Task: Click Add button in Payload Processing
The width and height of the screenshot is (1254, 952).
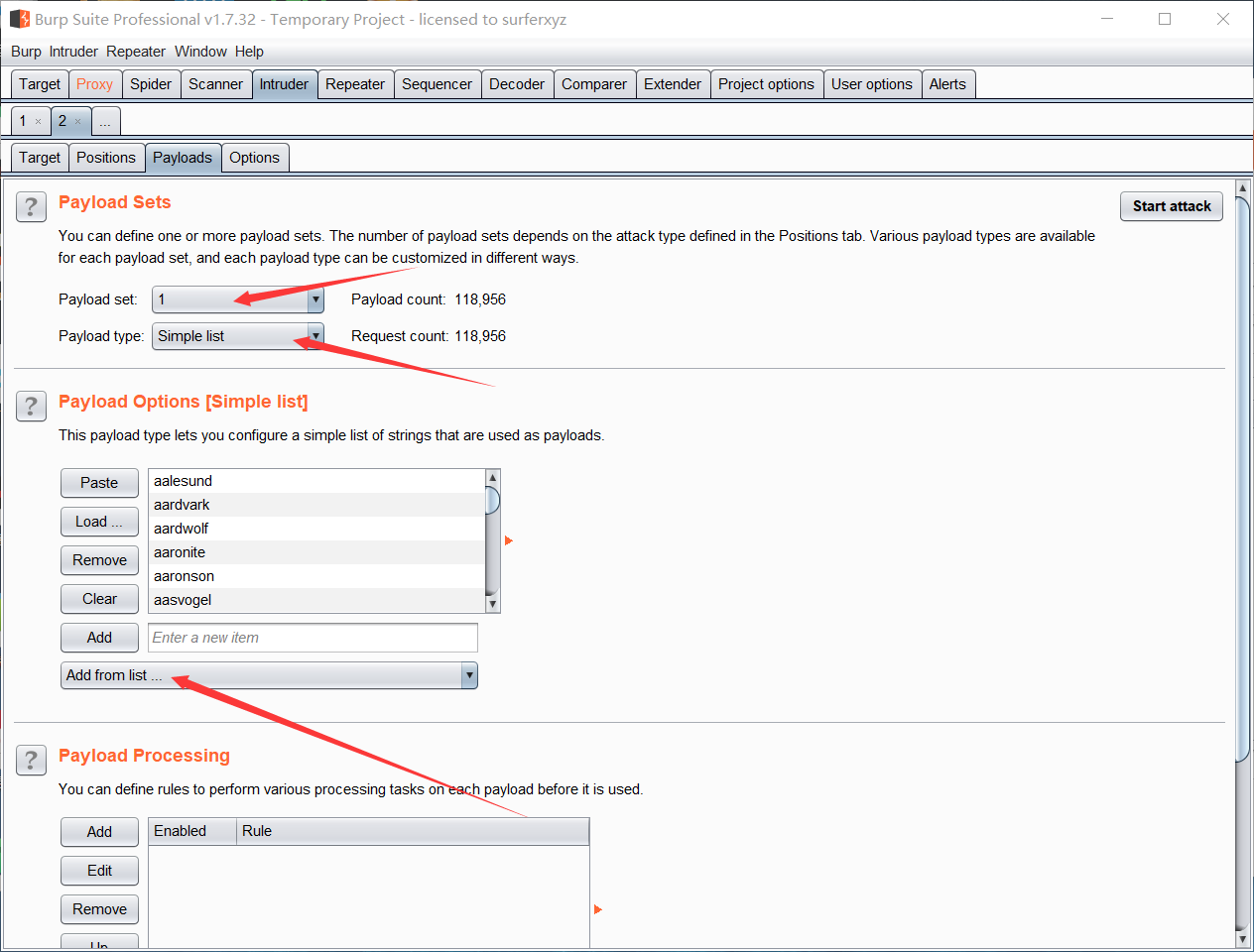Action: pyautogui.click(x=99, y=832)
